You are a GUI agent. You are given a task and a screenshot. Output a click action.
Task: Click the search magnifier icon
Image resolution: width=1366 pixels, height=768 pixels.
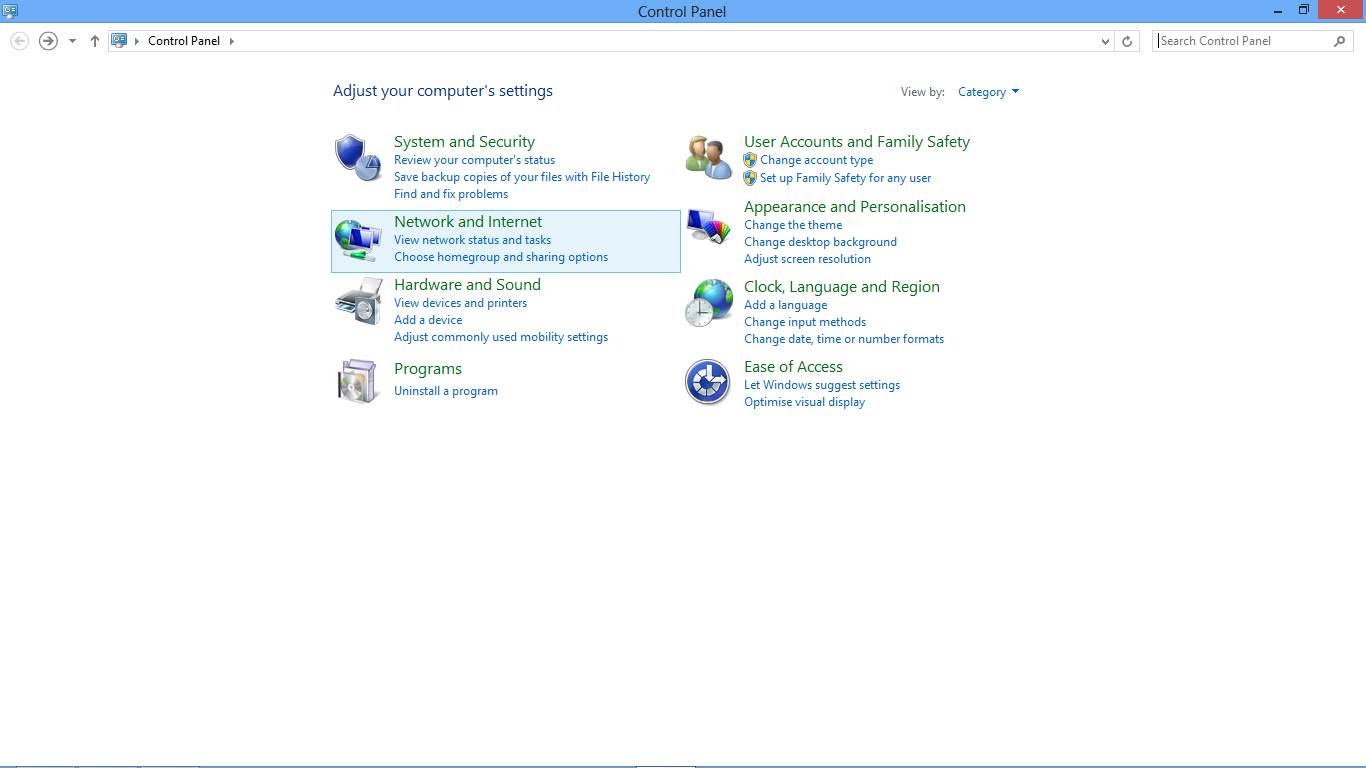point(1340,41)
